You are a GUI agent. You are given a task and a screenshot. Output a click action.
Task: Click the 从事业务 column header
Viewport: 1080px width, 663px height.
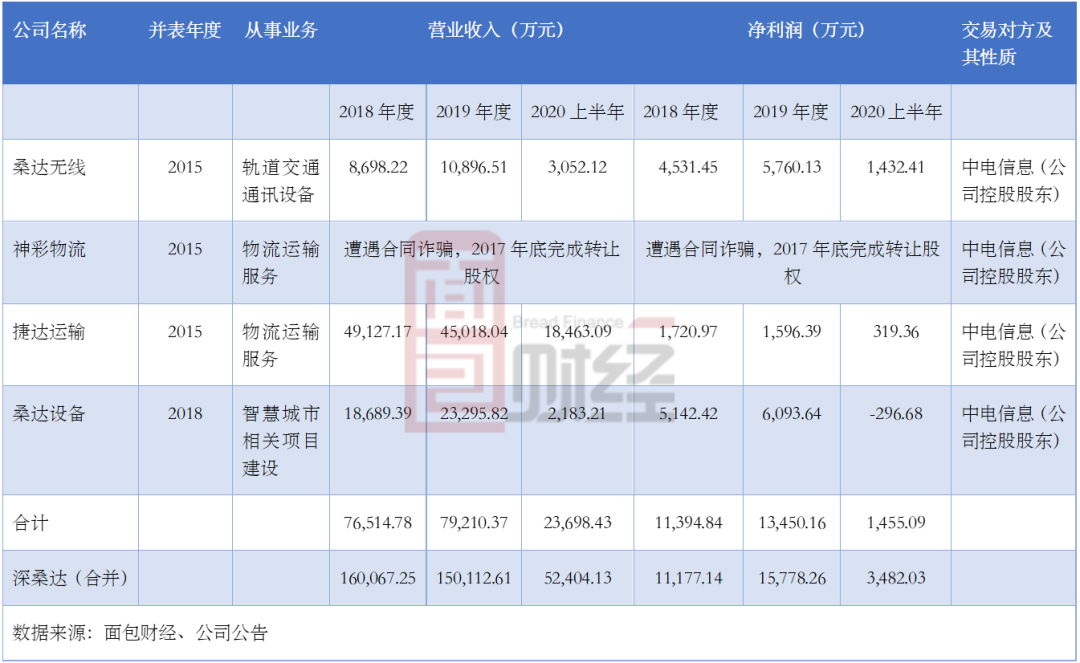pyautogui.click(x=281, y=30)
